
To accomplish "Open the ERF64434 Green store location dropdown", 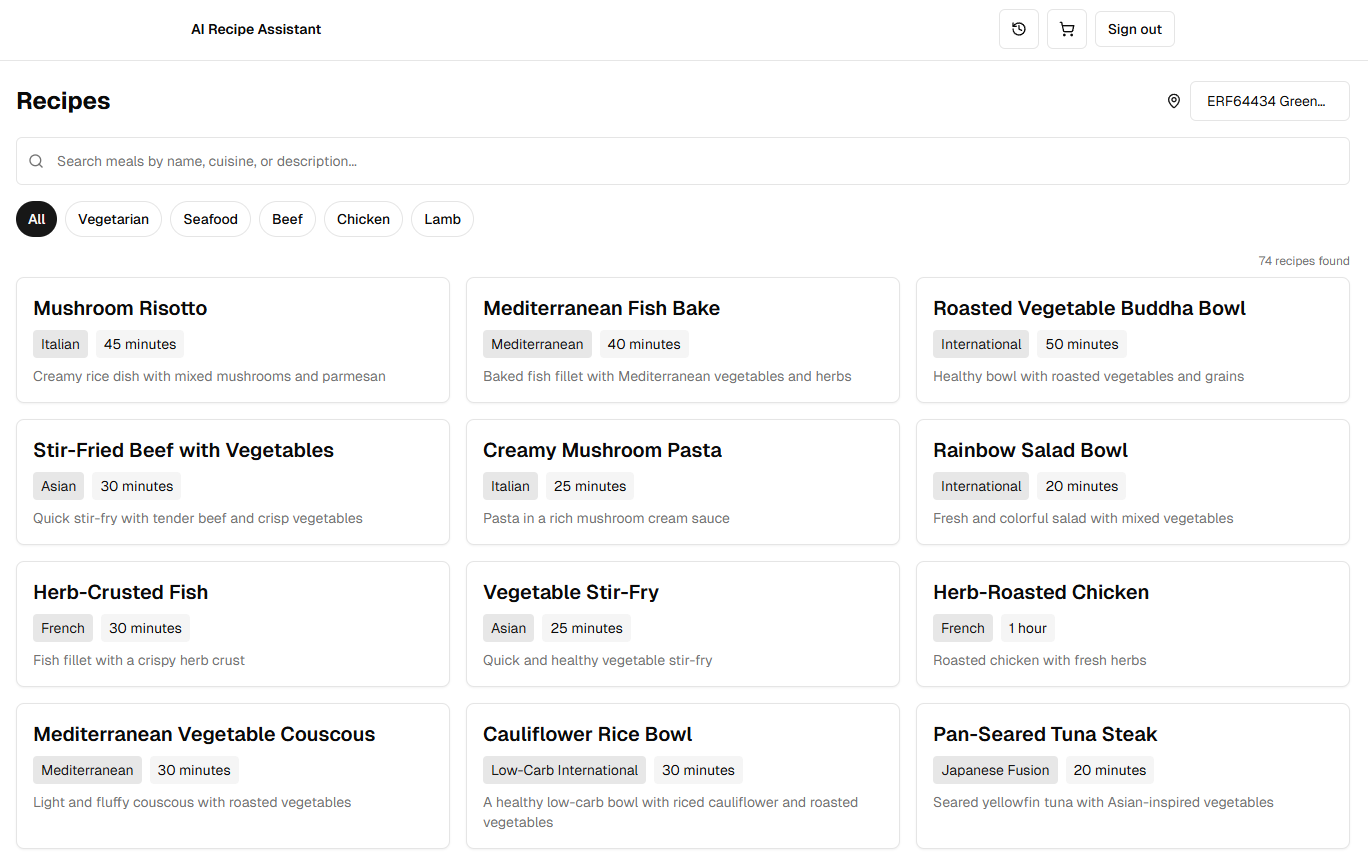I will pos(1269,101).
